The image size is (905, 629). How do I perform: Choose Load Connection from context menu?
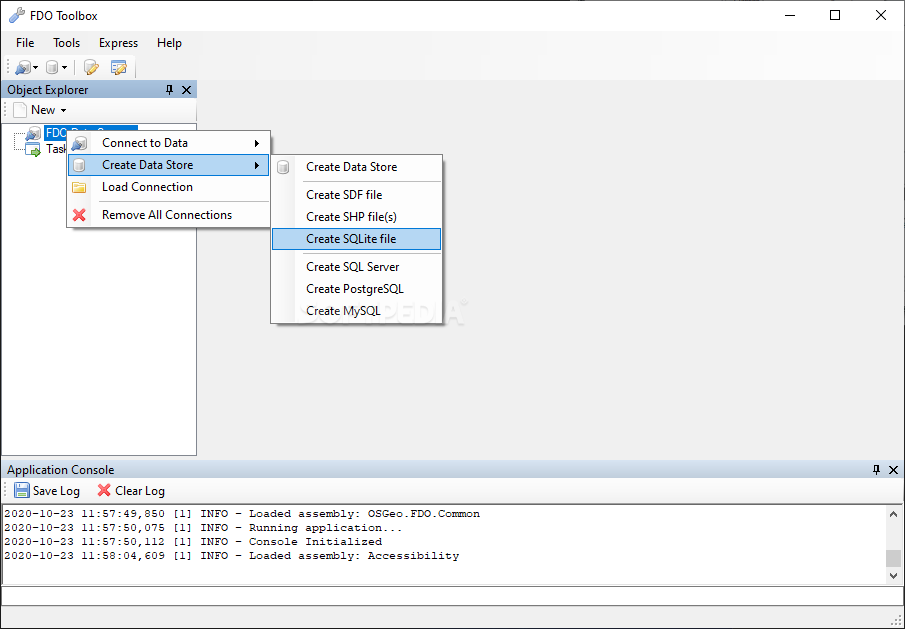tap(169, 187)
